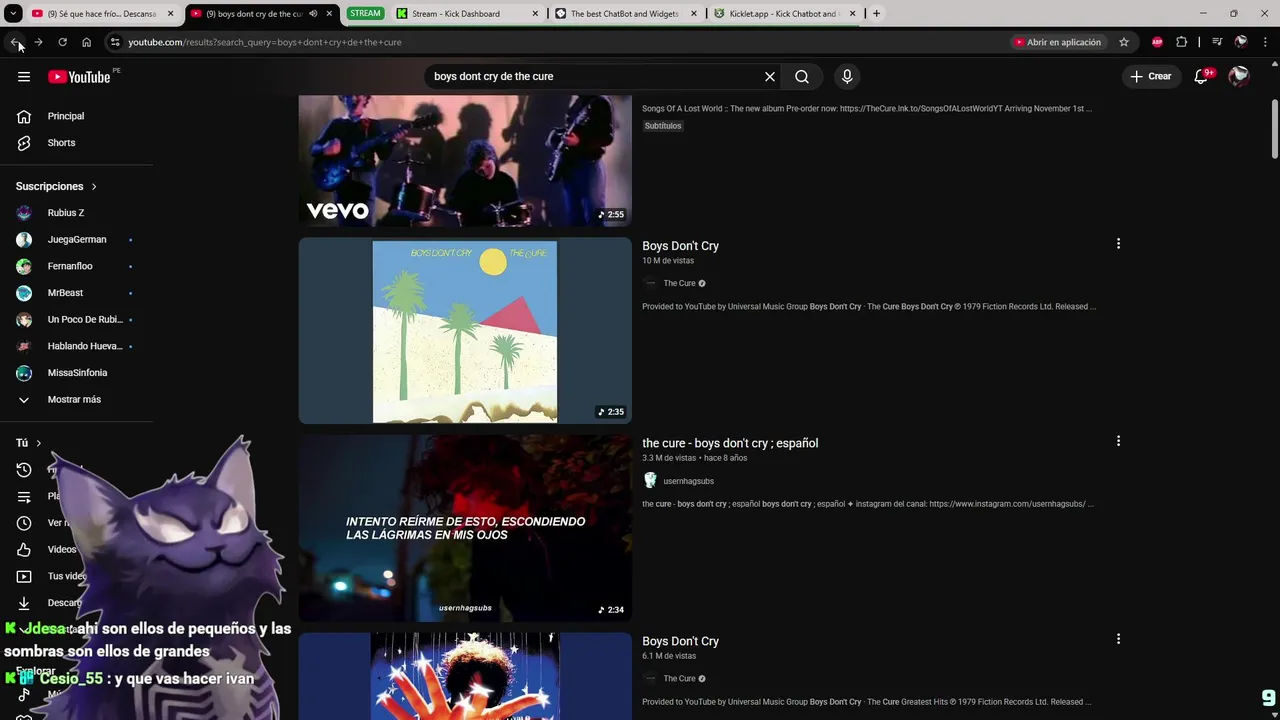Open The Cure channel under 6.1 M vistas result
Viewport: 1280px width, 720px height.
coord(679,678)
